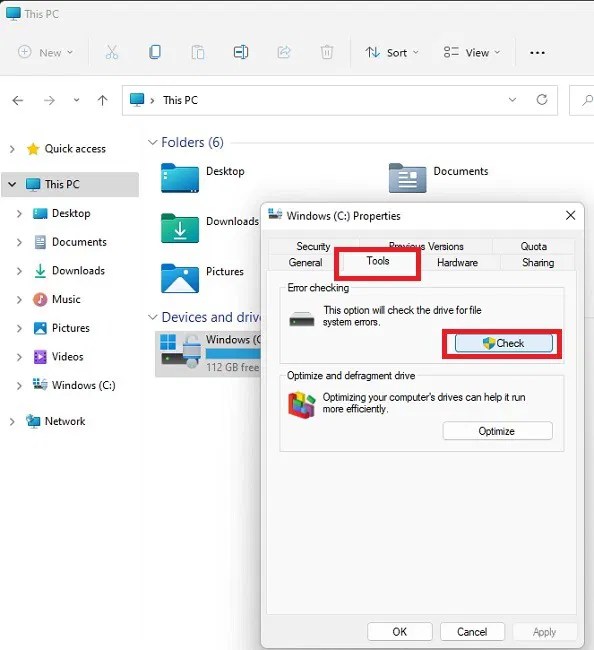Viewport: 594px width, 650px height.
Task: Collapse This PC tree node
Action: click(12, 184)
